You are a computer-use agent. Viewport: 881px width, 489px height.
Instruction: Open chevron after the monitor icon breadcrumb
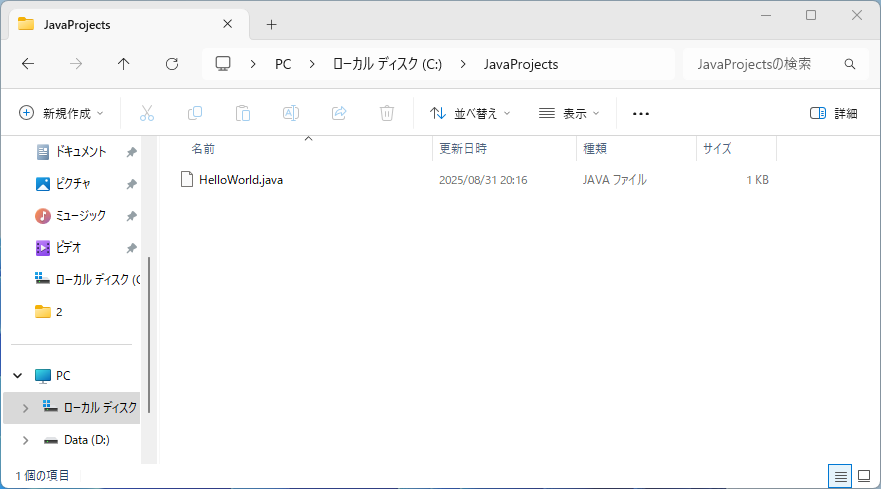click(253, 64)
